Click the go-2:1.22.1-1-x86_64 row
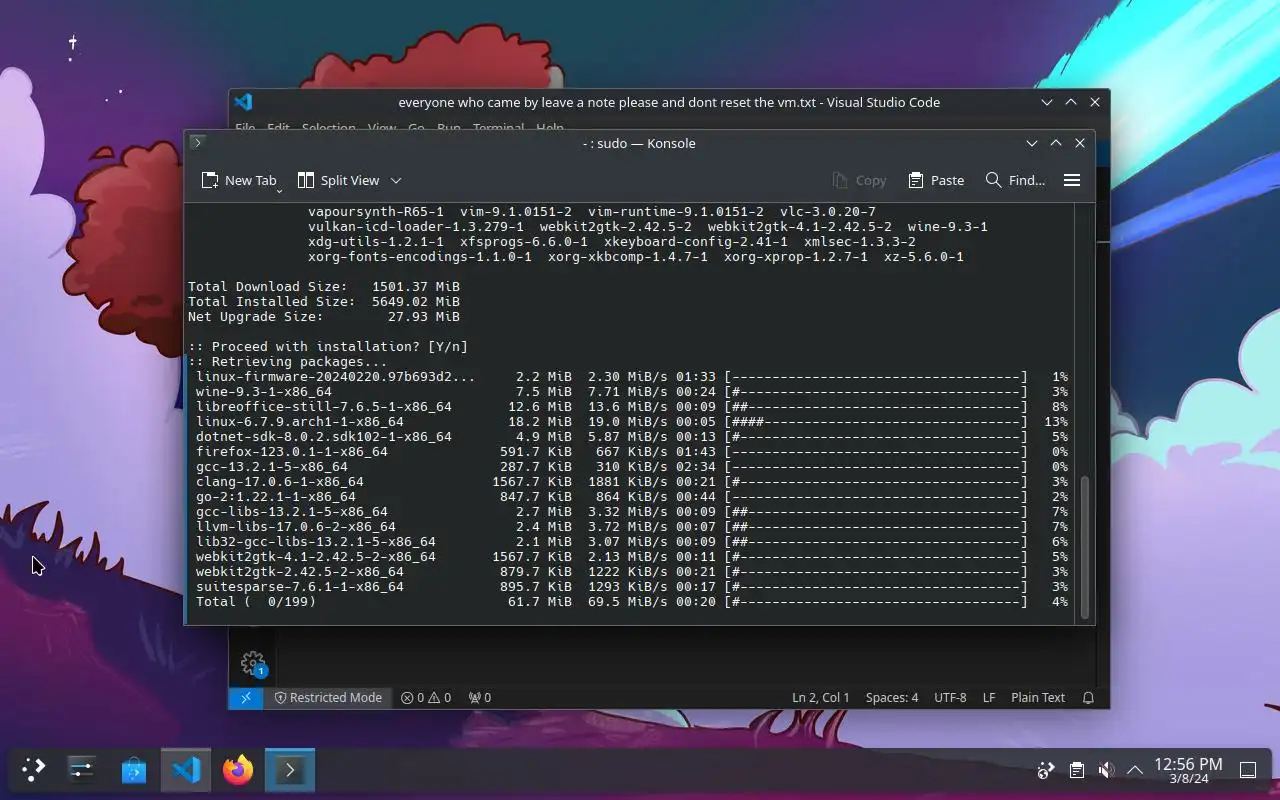This screenshot has width=1280, height=800. (x=632, y=497)
